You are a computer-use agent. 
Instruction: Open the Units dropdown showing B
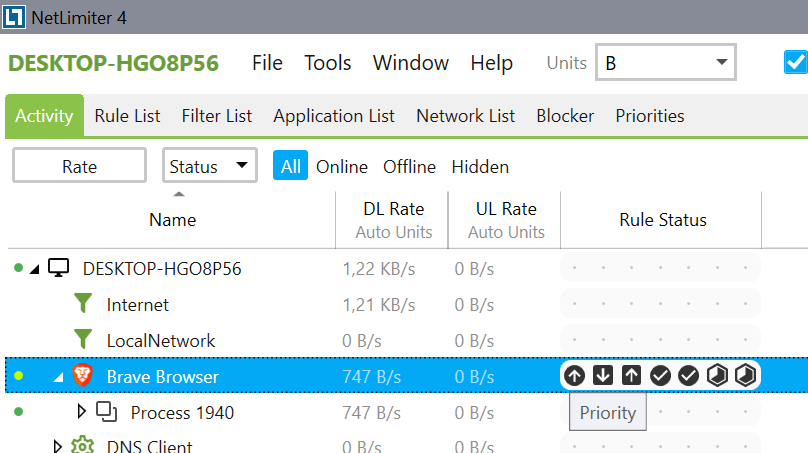click(x=665, y=62)
